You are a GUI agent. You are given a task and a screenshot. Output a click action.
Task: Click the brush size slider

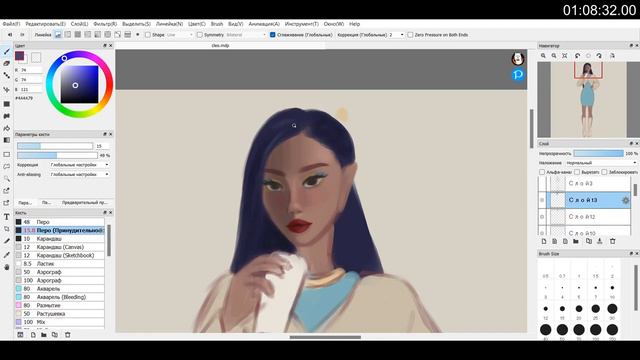[x=55, y=146]
